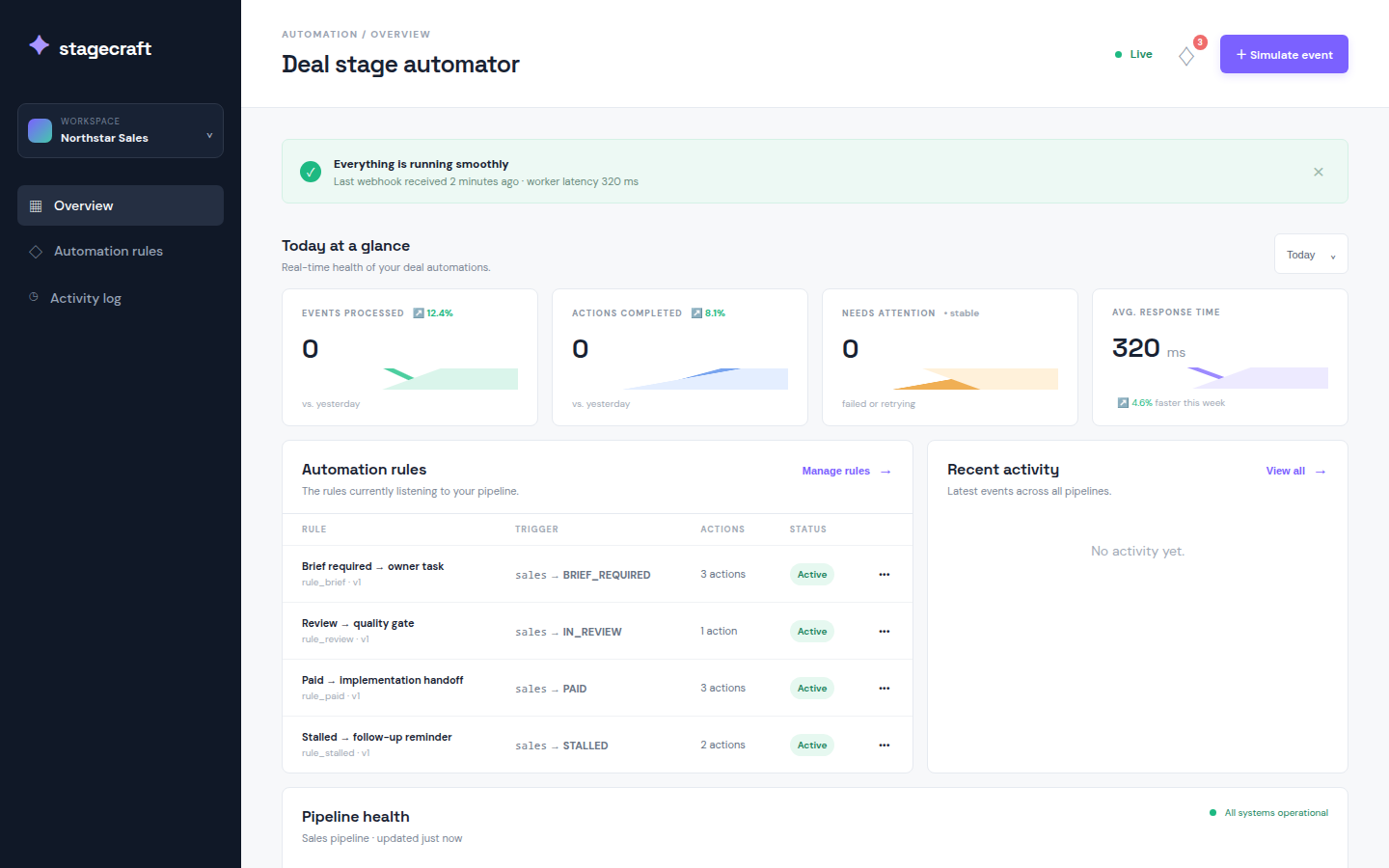Open Paid → implementation handoff rule
The height and width of the screenshot is (868, 1389).
(x=382, y=680)
